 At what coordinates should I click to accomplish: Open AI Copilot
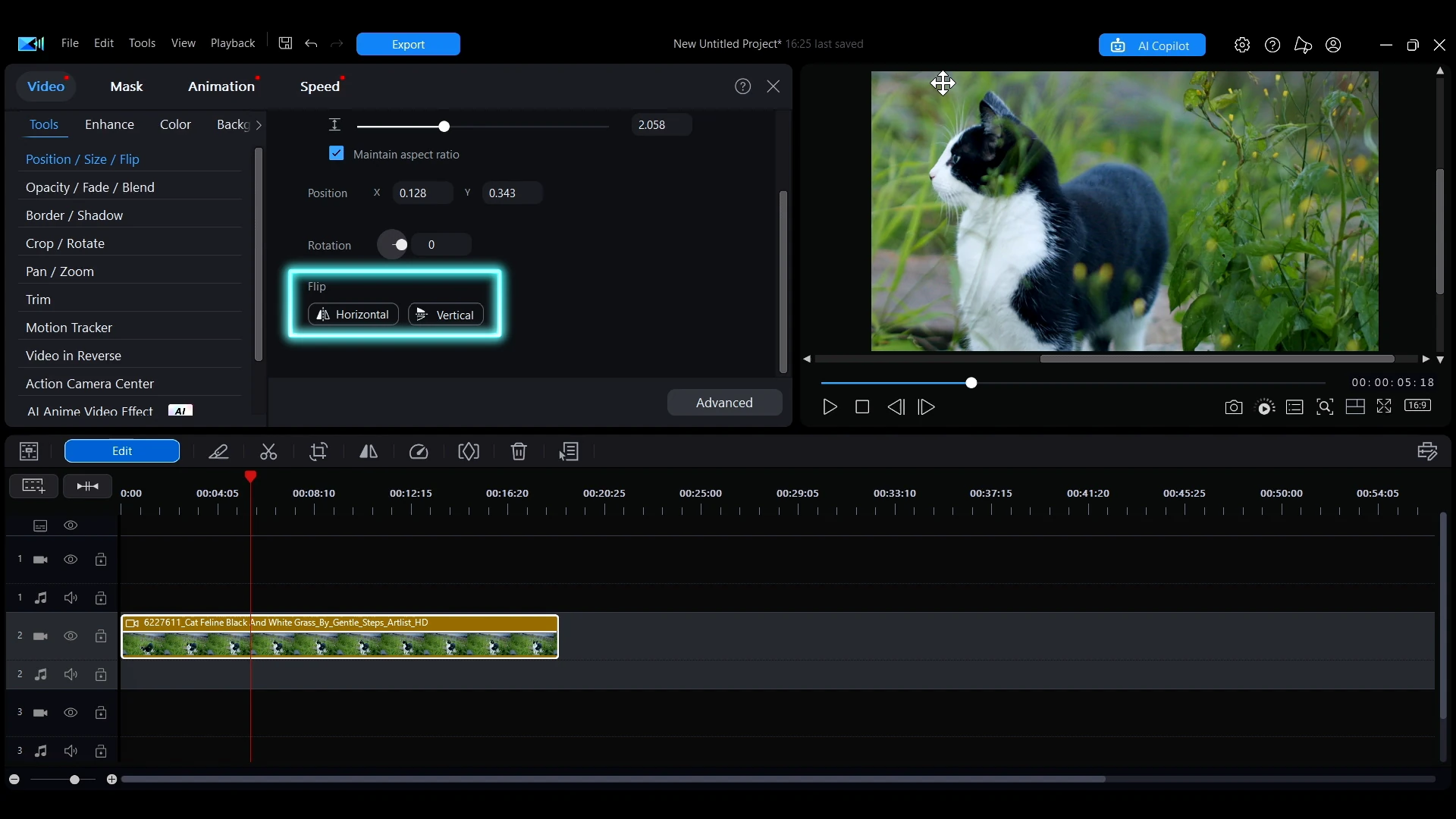coord(1152,45)
